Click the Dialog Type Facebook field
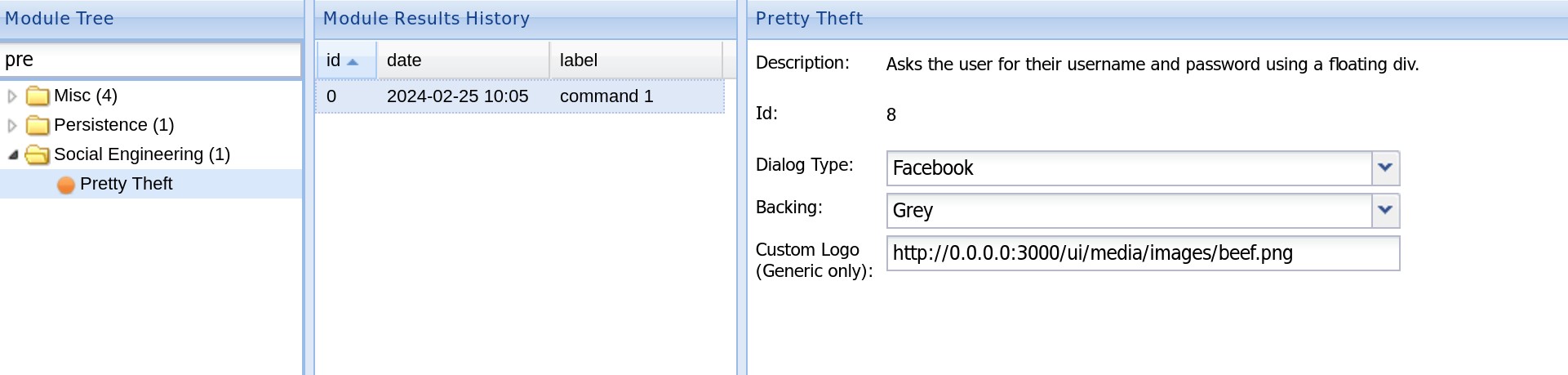This screenshot has width=1568, height=375. 1128,167
